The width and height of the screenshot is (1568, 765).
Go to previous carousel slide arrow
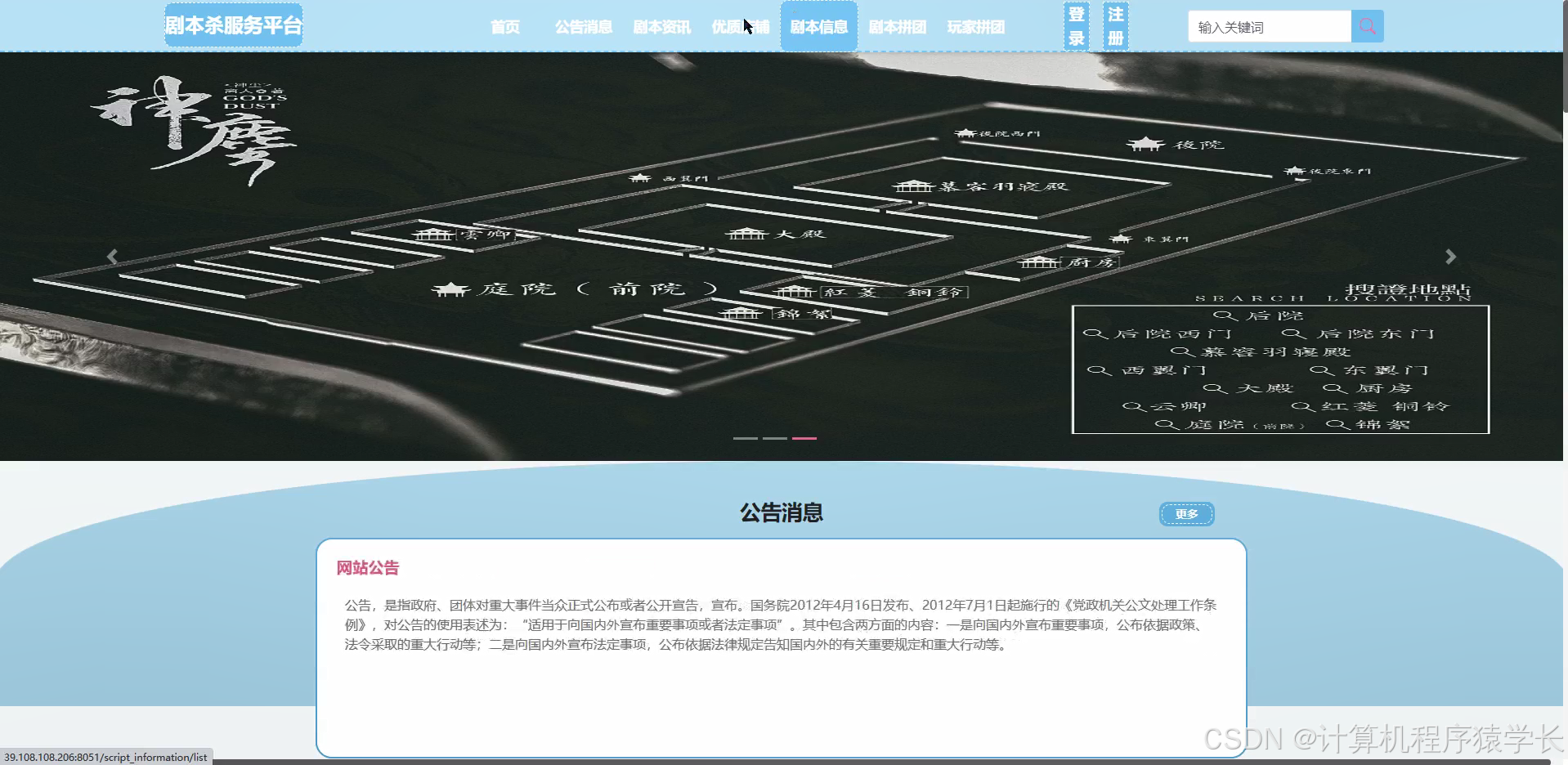[113, 257]
